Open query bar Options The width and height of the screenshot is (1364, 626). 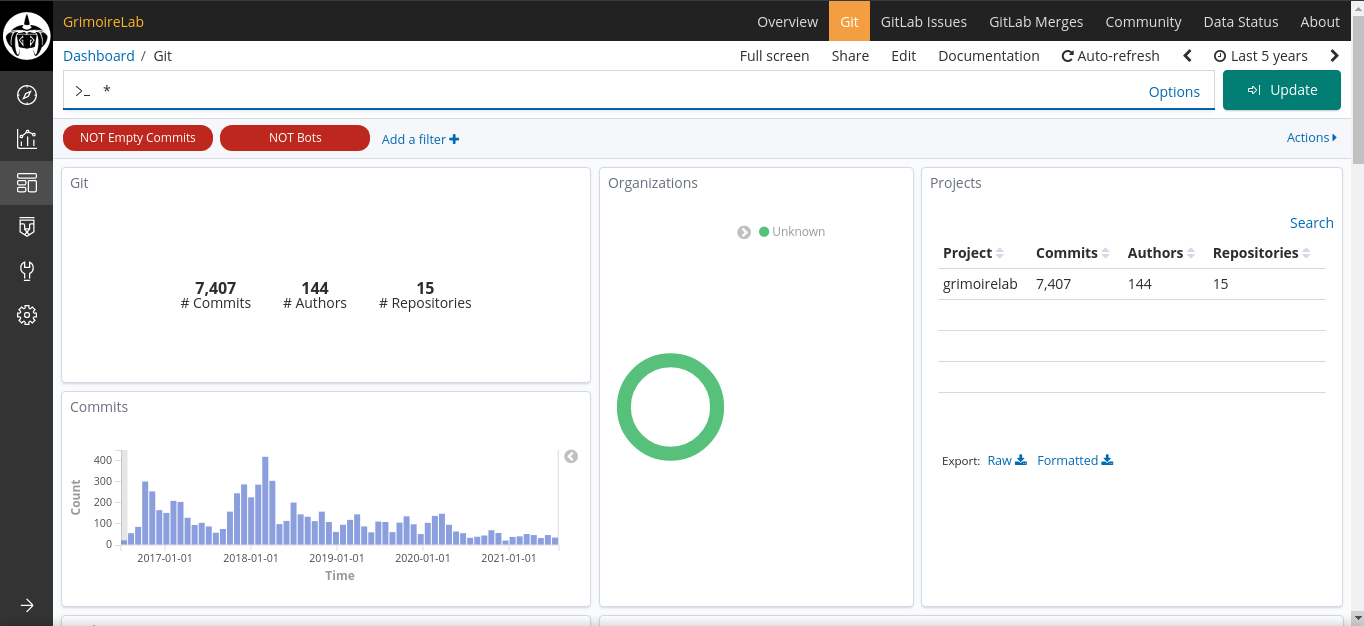pos(1174,92)
